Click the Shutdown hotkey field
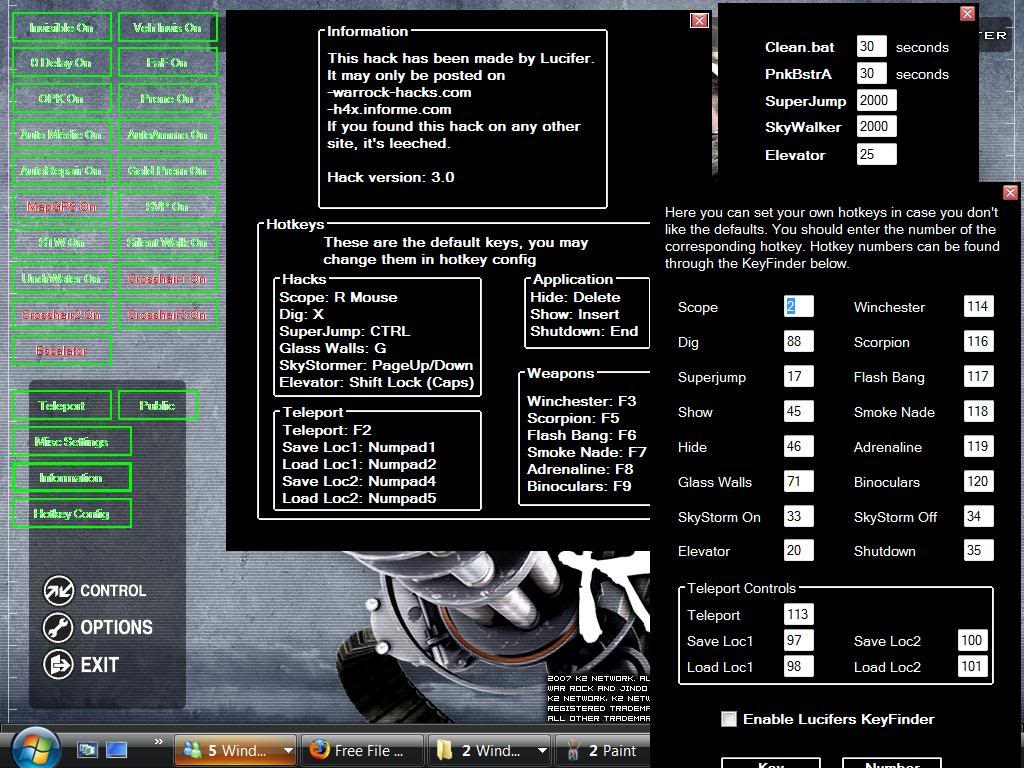Screen dimensions: 1024x768 978,550
